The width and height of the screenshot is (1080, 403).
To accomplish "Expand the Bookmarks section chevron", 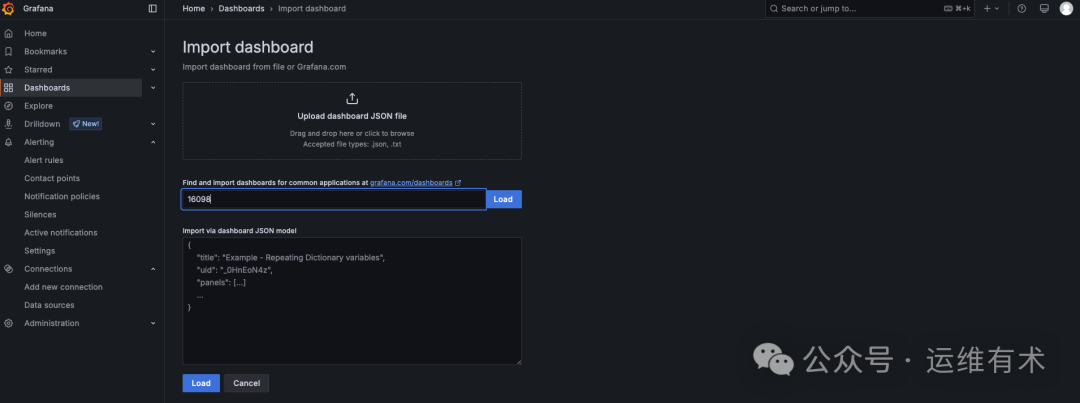I will click(x=153, y=52).
